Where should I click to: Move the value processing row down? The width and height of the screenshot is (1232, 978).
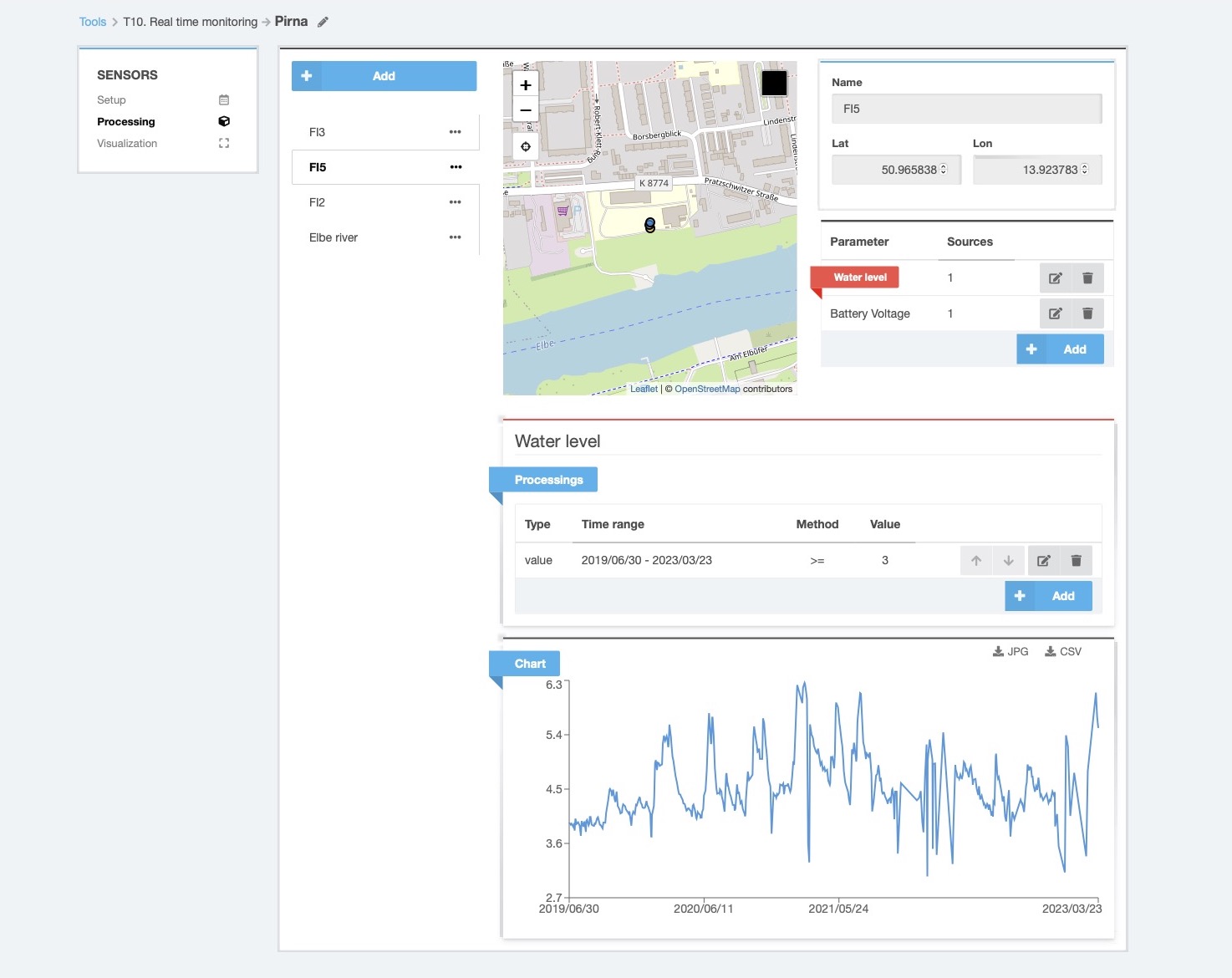pyautogui.click(x=1008, y=561)
